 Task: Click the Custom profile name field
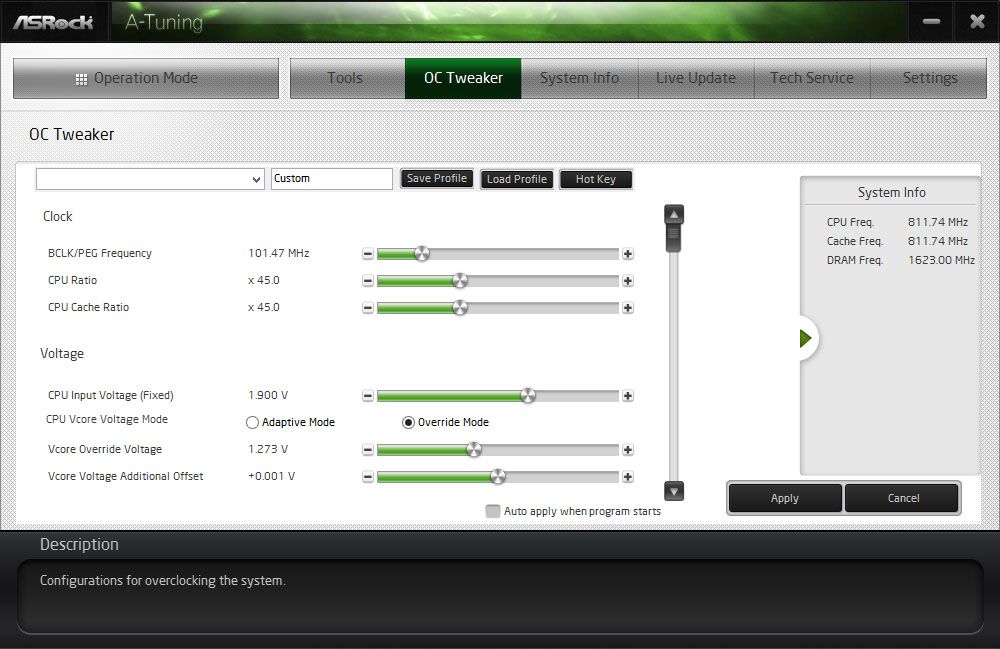coord(332,179)
